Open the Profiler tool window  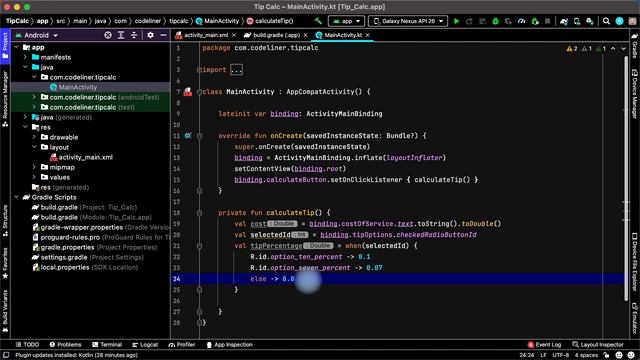182,344
